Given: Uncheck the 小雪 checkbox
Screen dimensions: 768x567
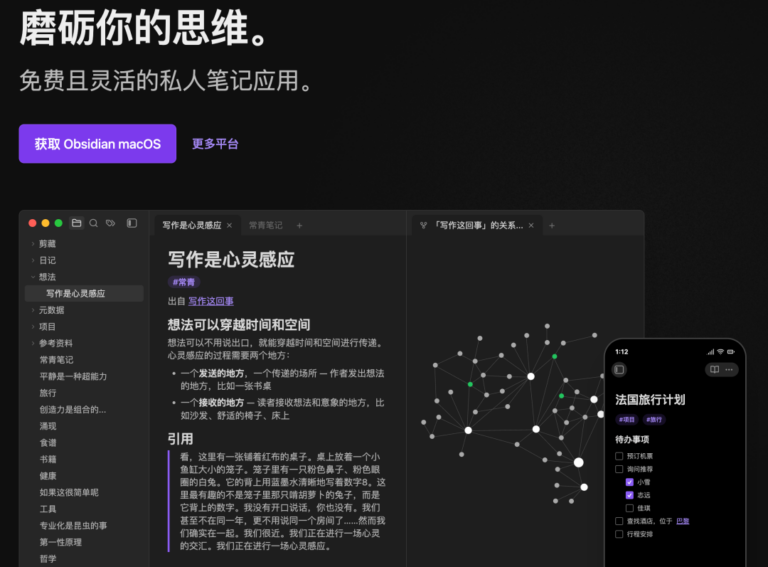Looking at the screenshot, I should click(x=630, y=482).
